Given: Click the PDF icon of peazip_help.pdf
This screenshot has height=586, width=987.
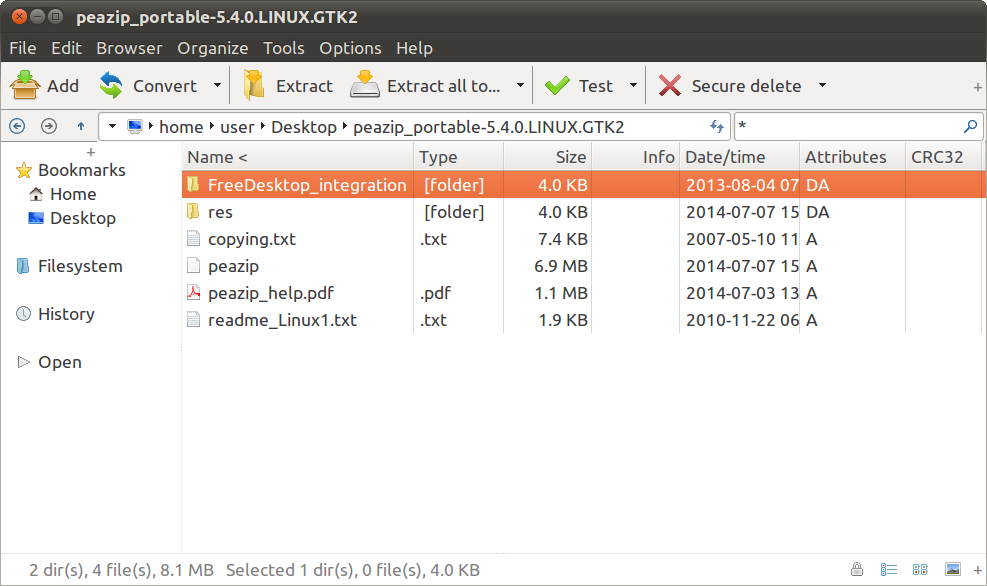Looking at the screenshot, I should (194, 293).
